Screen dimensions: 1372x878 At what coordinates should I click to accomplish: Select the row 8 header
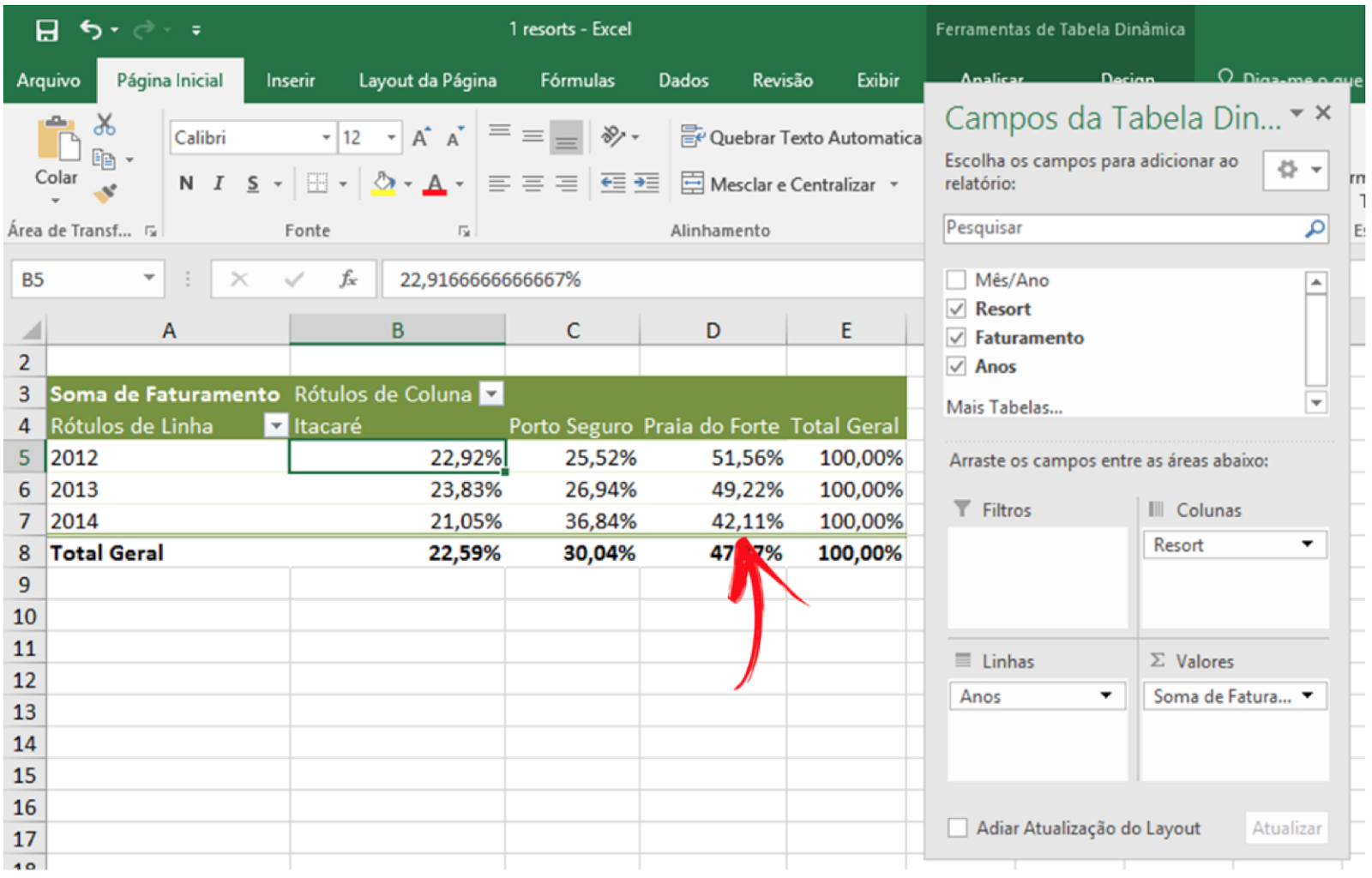pyautogui.click(x=24, y=553)
